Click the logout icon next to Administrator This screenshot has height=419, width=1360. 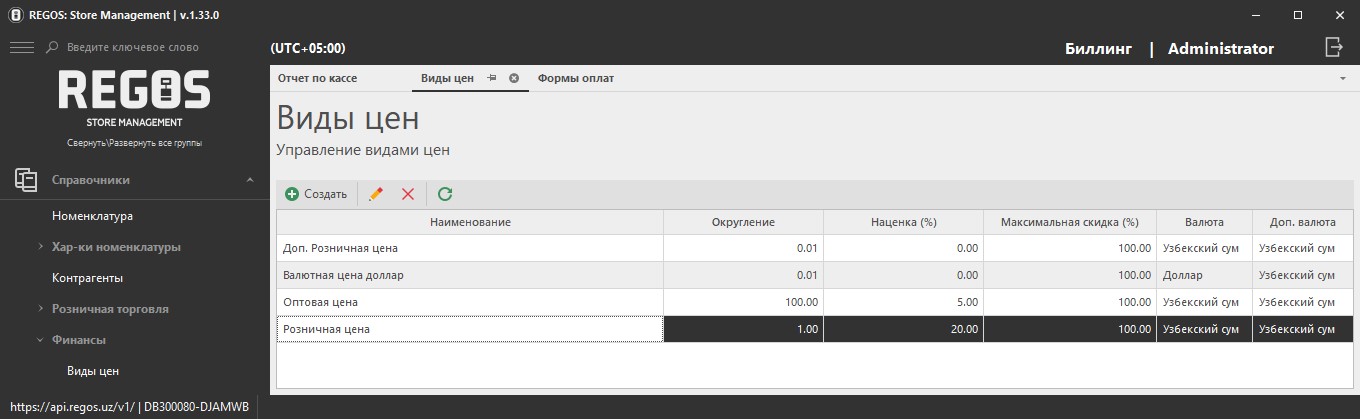[x=1333, y=47]
